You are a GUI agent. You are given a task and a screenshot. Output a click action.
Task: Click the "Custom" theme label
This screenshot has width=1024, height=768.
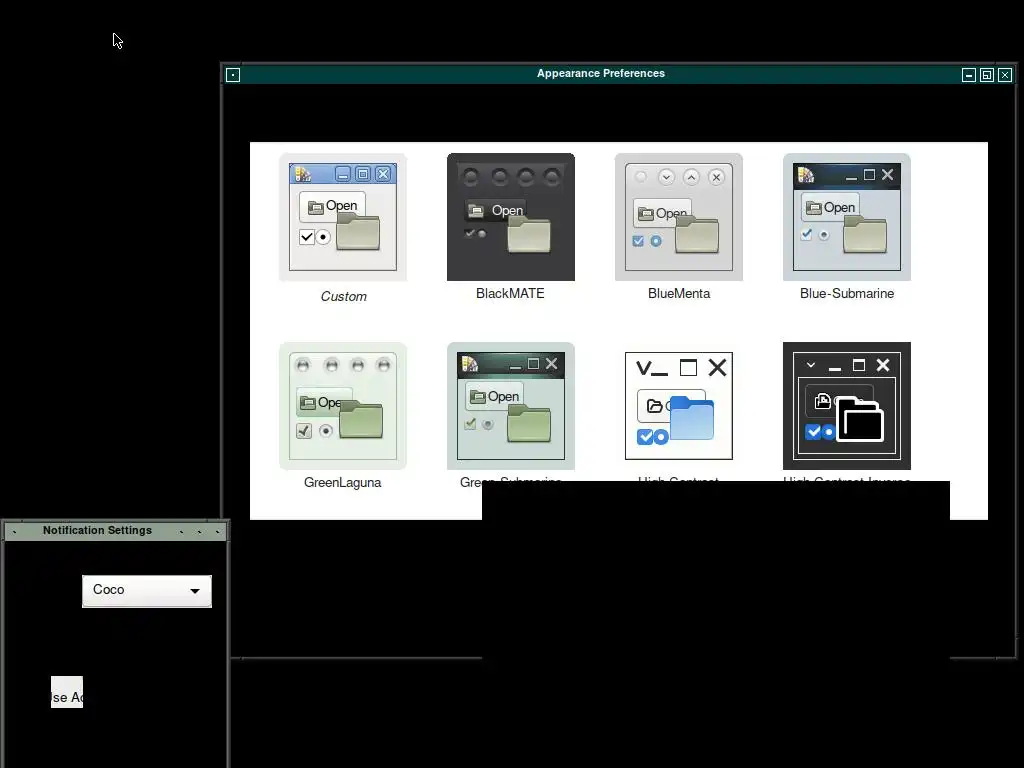[x=344, y=296]
